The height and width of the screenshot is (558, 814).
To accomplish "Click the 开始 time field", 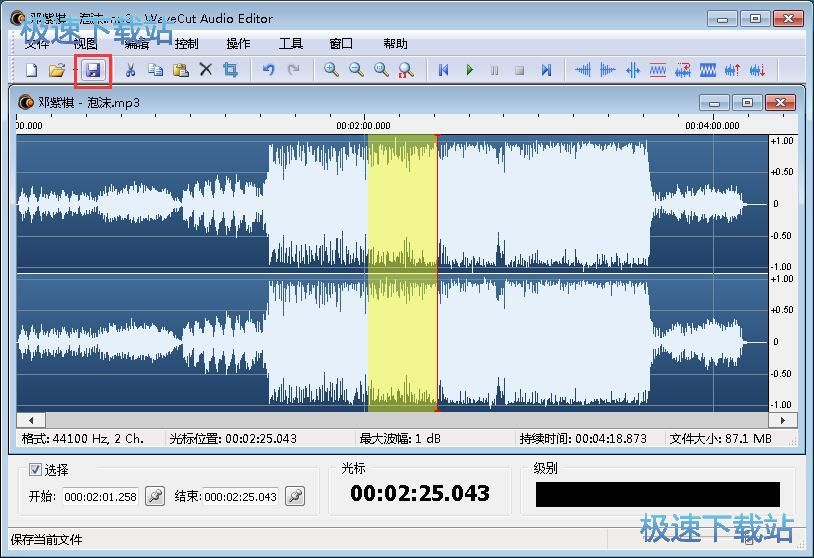I will point(100,497).
